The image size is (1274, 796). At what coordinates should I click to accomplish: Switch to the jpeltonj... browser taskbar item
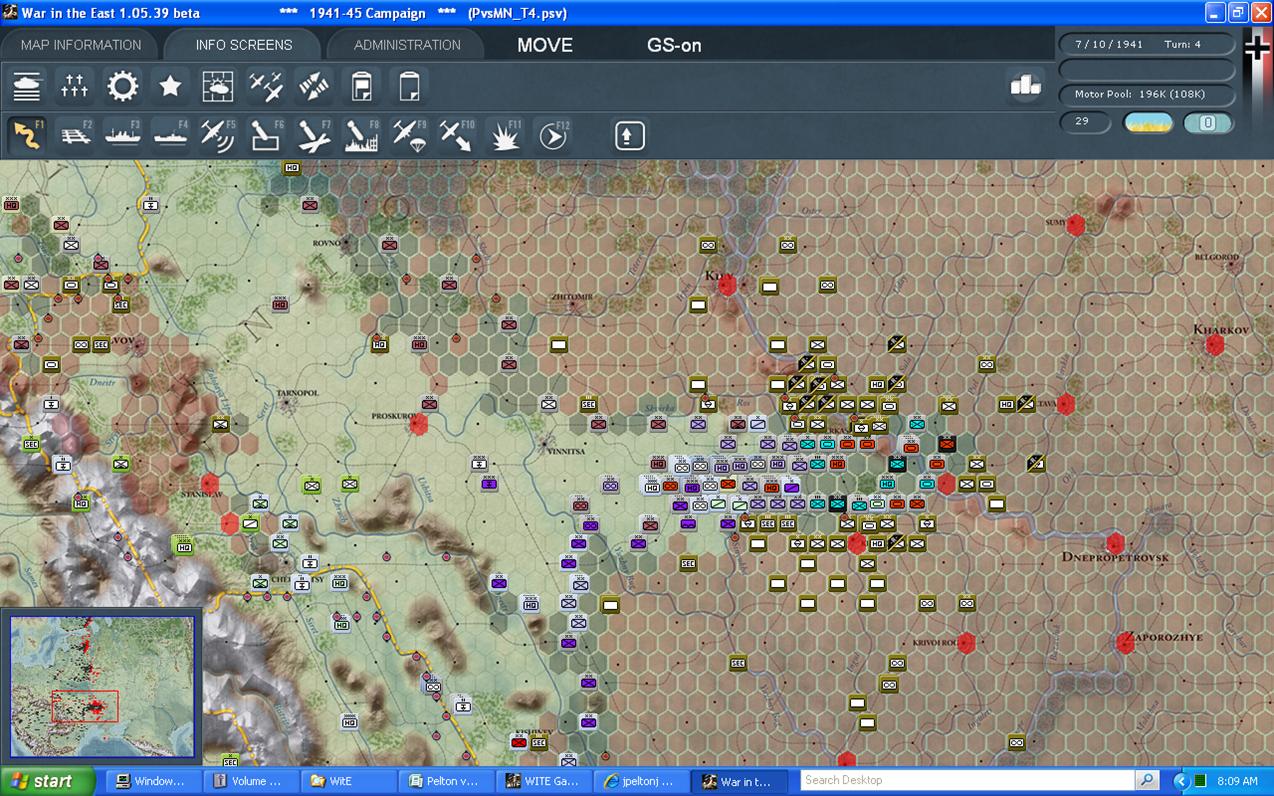[x=643, y=781]
